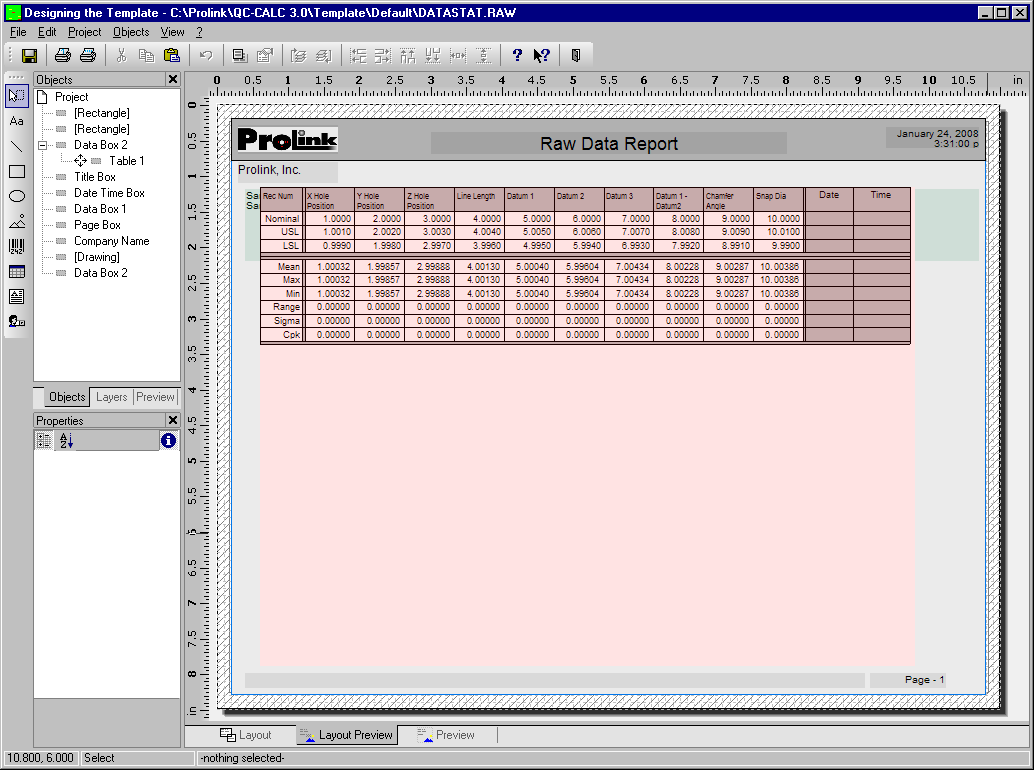
Task: Click the Raw Data Report title object
Action: 609,143
